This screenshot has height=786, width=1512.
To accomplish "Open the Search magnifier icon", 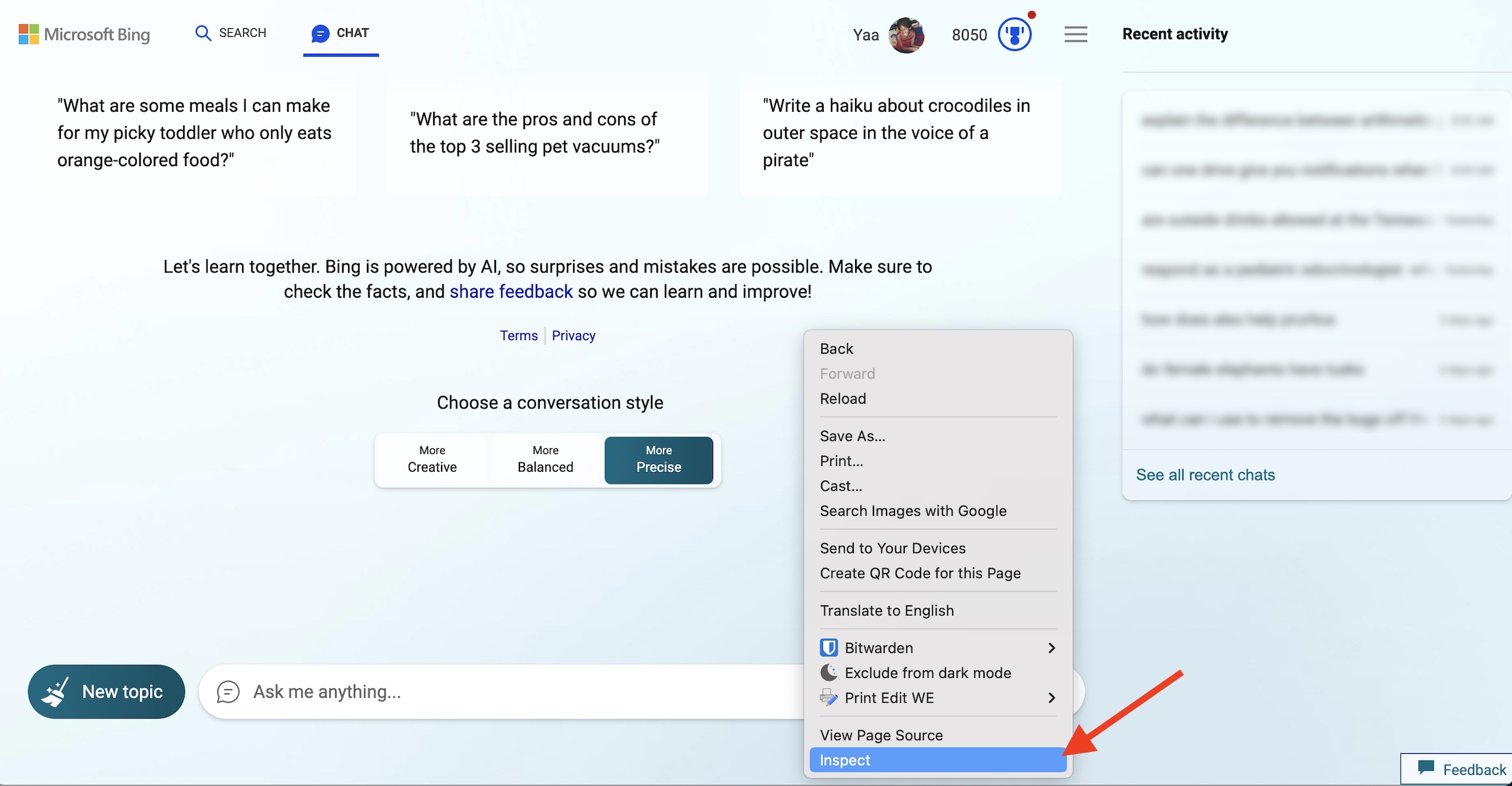I will tap(203, 33).
